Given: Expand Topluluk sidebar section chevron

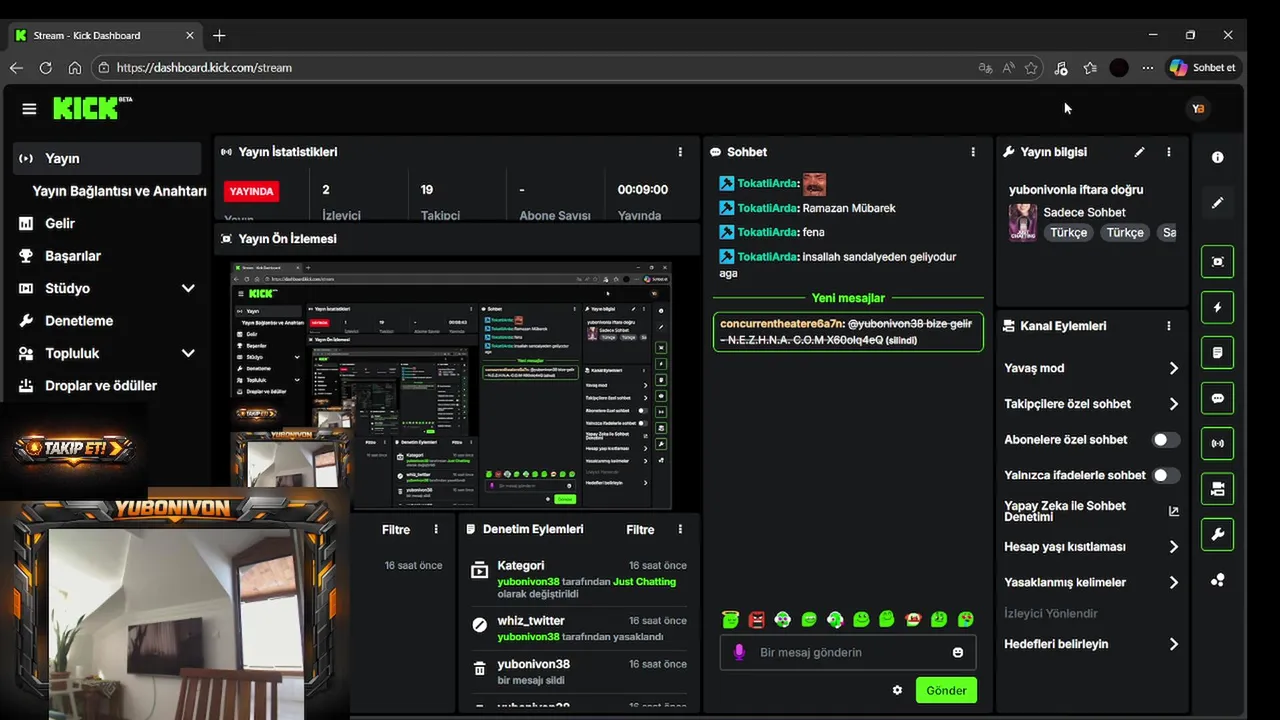Looking at the screenshot, I should [x=188, y=353].
